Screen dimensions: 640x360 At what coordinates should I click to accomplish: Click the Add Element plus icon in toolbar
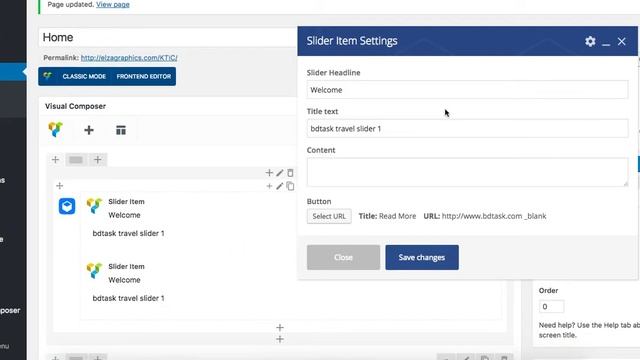click(89, 130)
